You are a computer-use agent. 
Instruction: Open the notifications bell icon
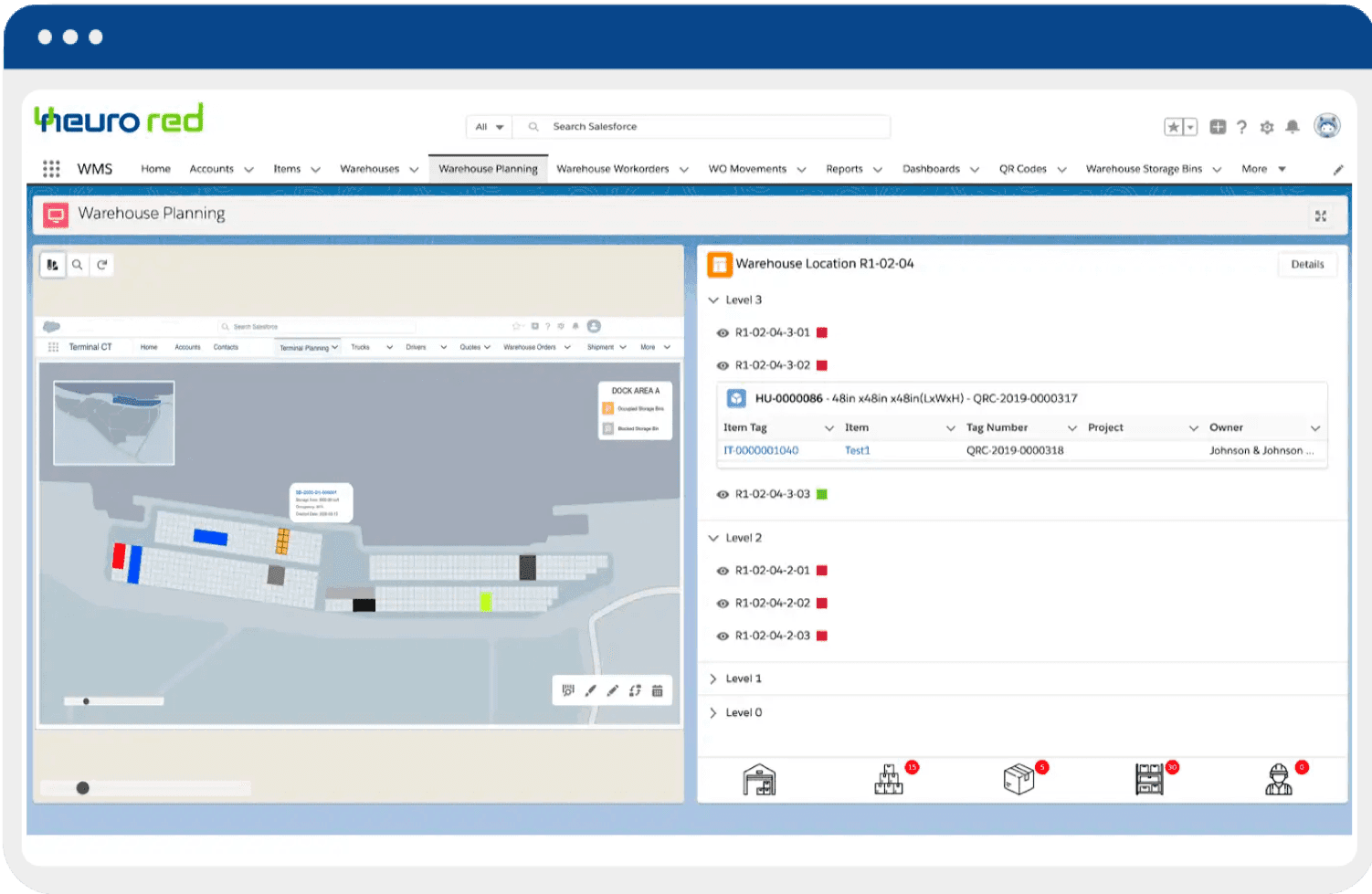coord(1293,127)
